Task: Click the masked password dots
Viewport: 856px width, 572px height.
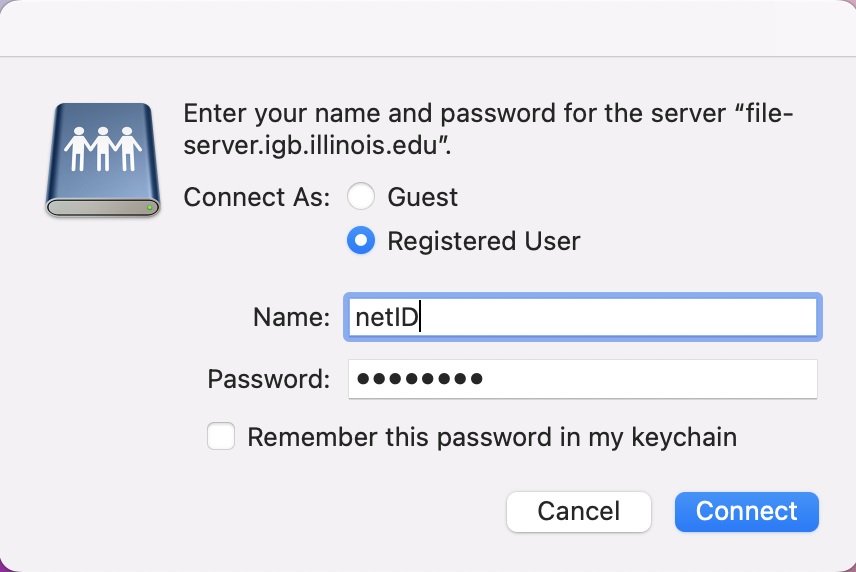Action: click(x=420, y=379)
